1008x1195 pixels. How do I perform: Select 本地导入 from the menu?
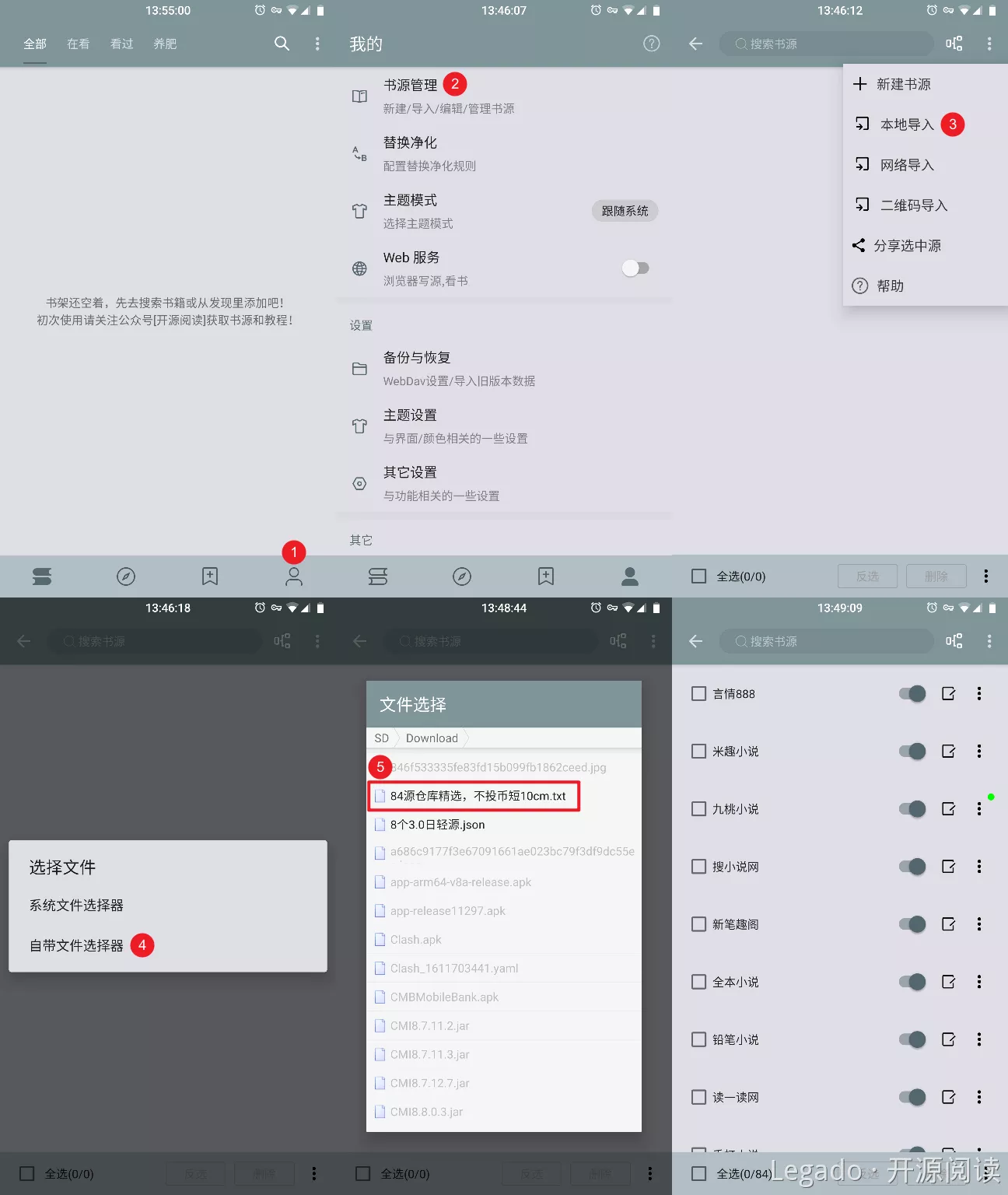pyautogui.click(x=906, y=124)
